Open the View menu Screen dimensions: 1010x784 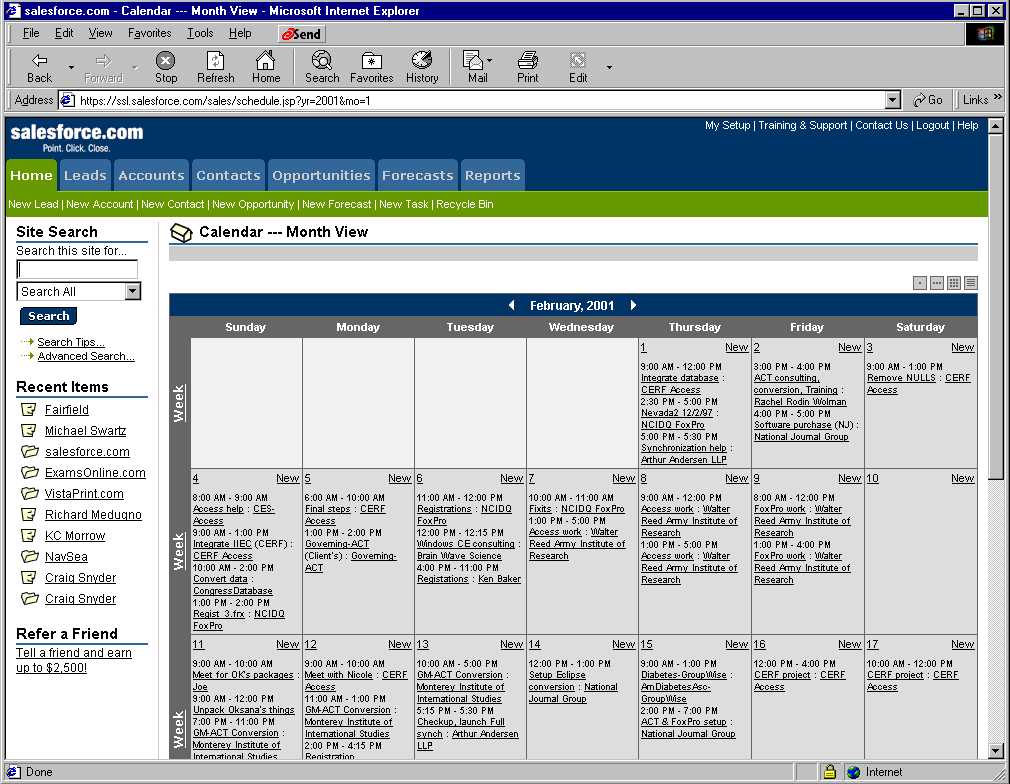[100, 33]
